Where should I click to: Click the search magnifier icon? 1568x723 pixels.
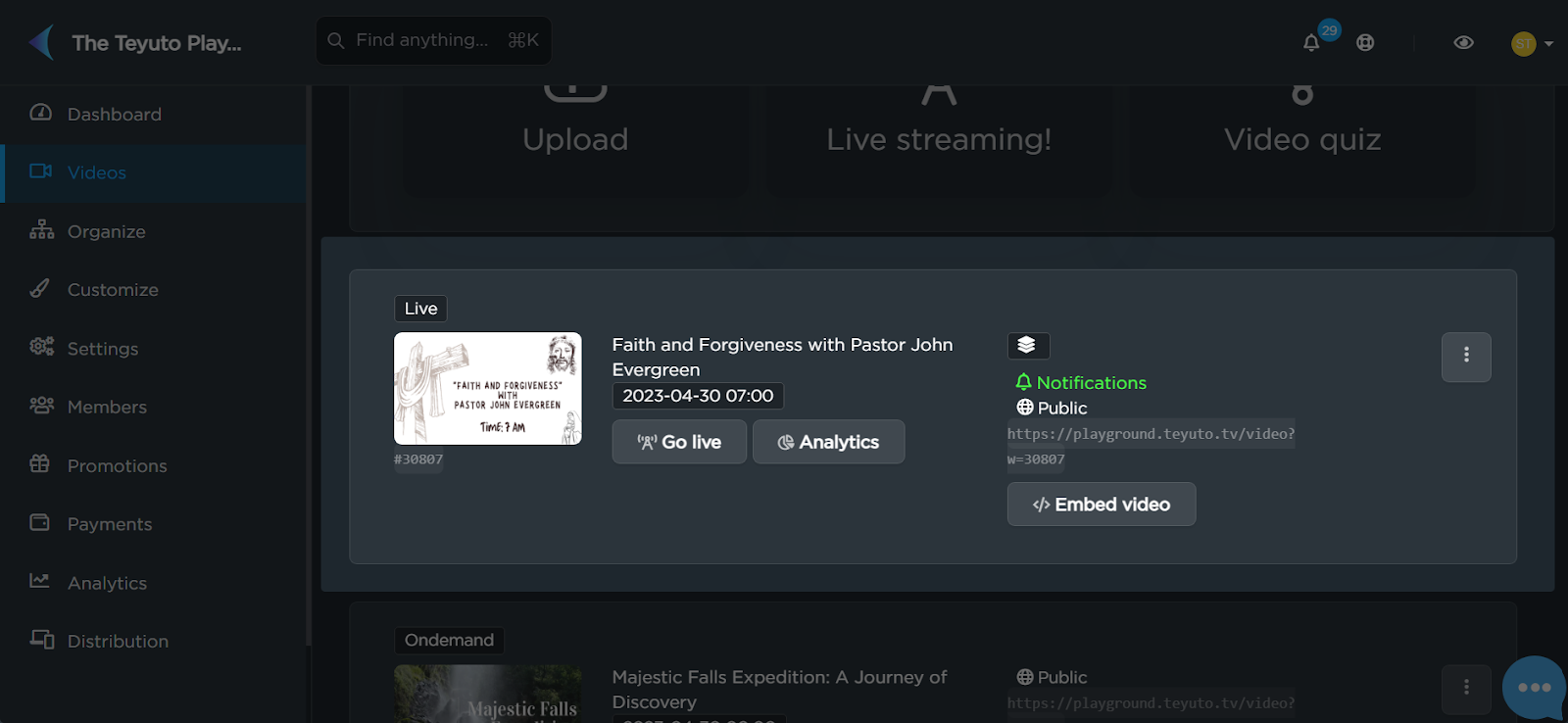[335, 40]
